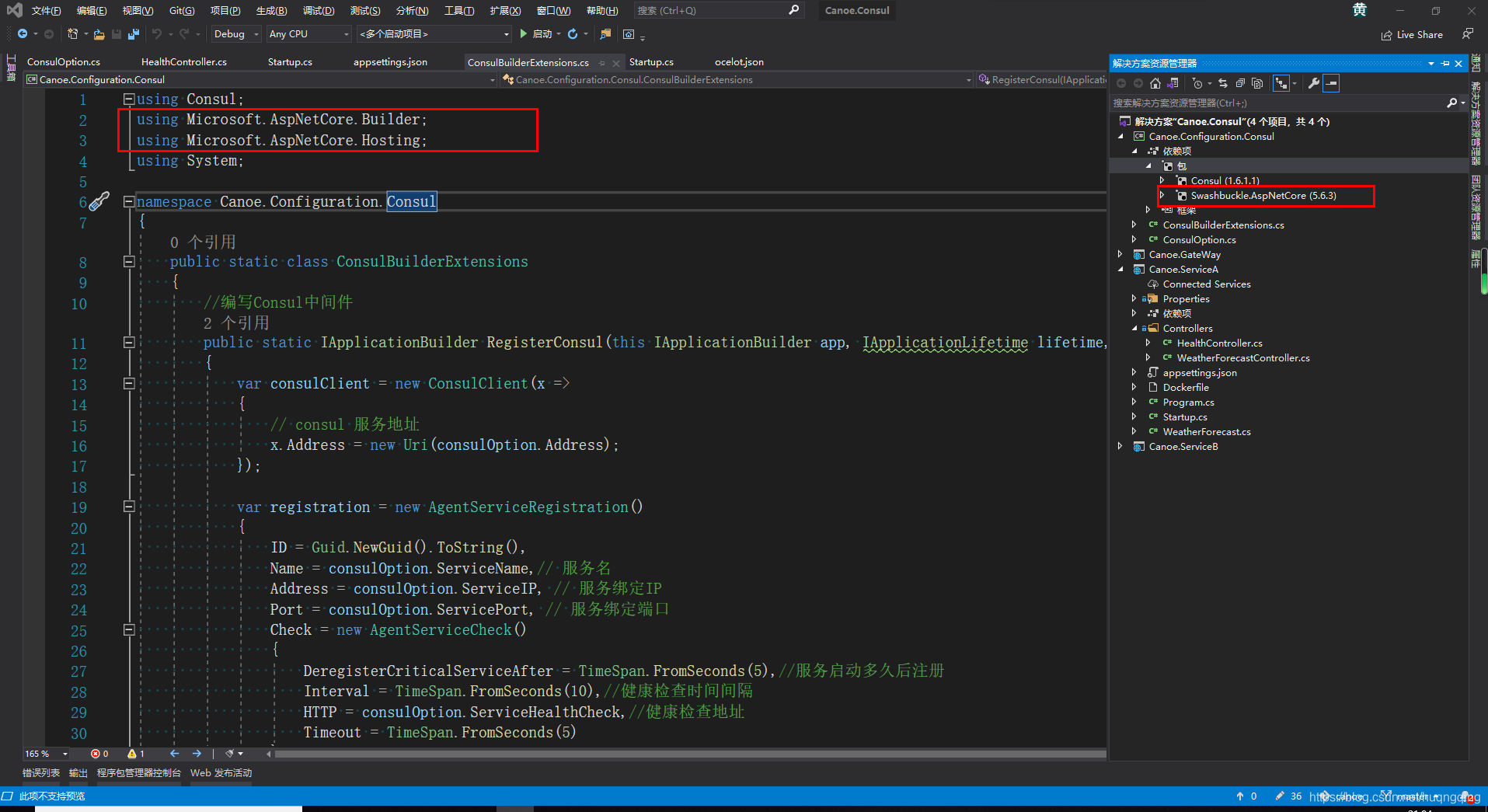
Task: Select WeatherForecastController.cs in Solution Explorer
Action: click(x=1243, y=358)
